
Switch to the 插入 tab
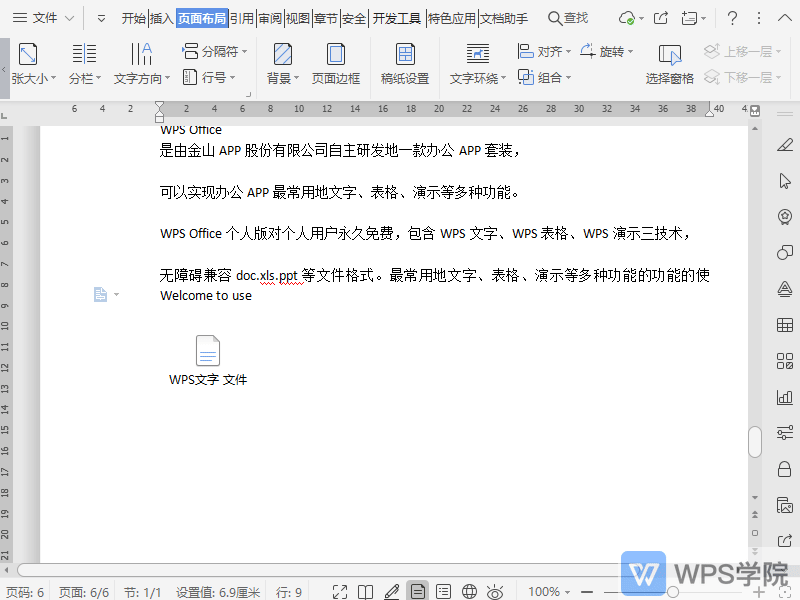coord(161,19)
